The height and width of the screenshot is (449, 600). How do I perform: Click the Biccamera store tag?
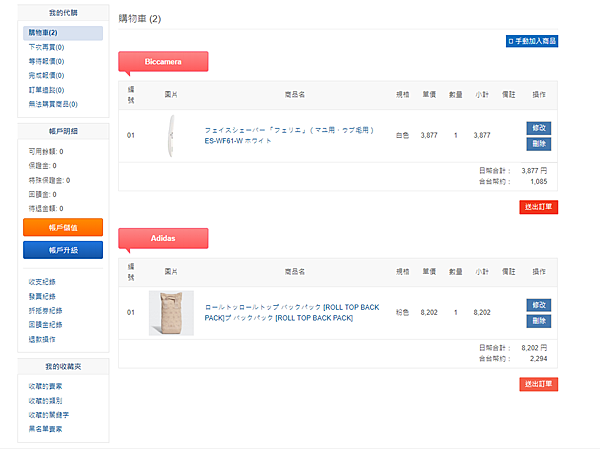point(163,62)
